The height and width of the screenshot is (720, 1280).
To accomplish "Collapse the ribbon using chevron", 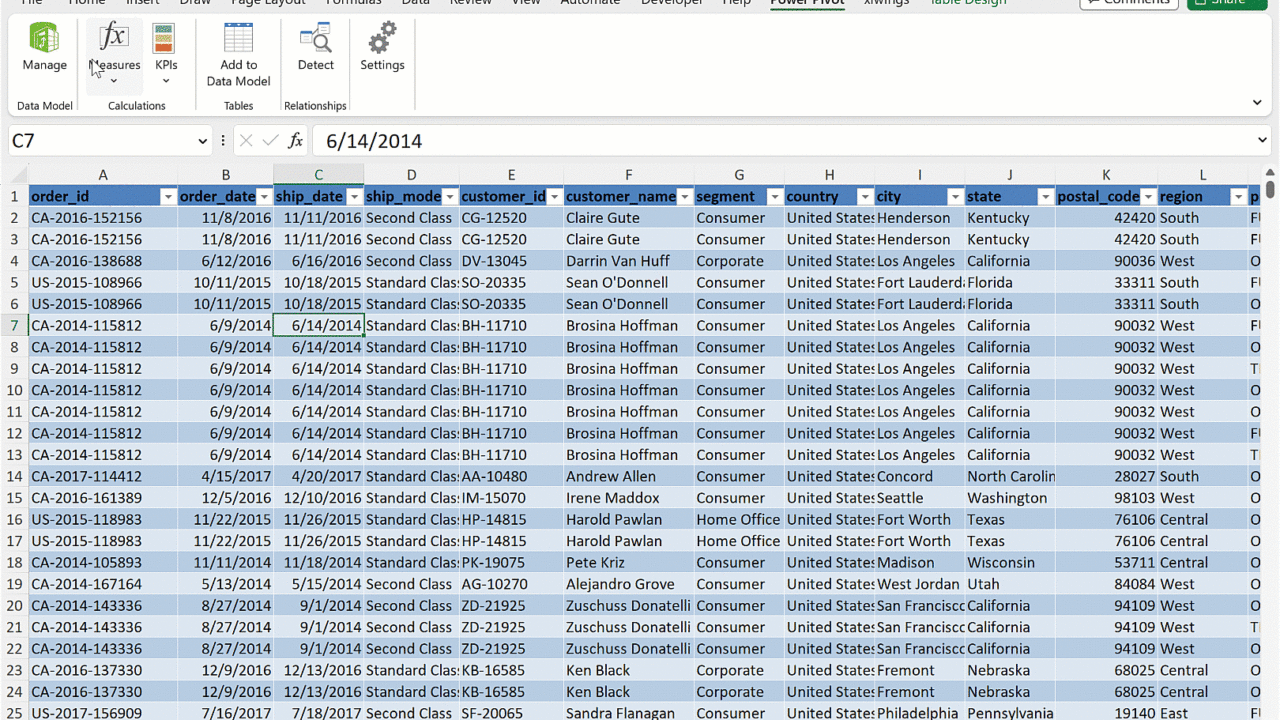I will (1257, 102).
